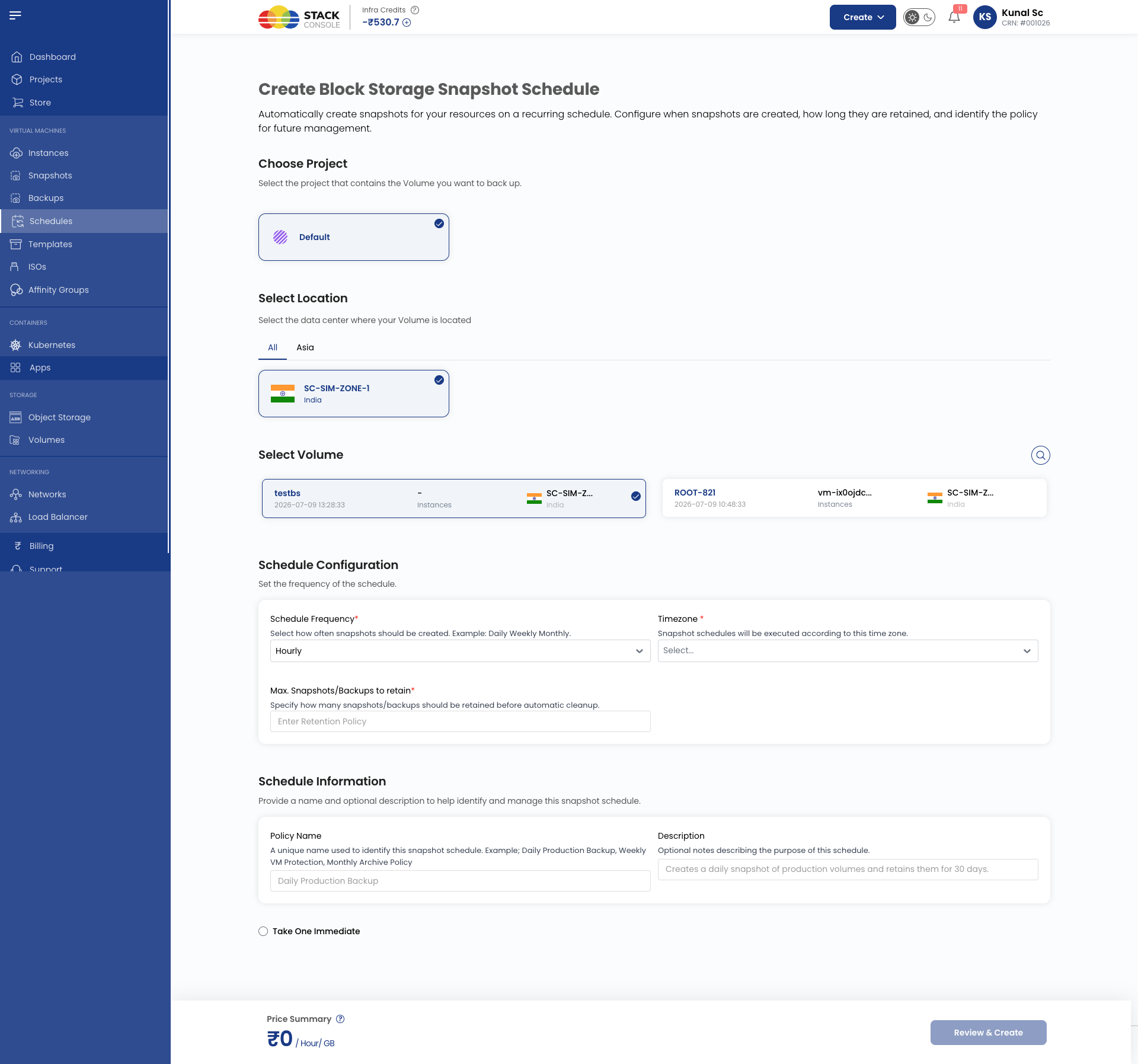This screenshot has height=1064, width=1138.
Task: Click the 2026-07-09 13:28:33 timestamp
Action: (309, 505)
